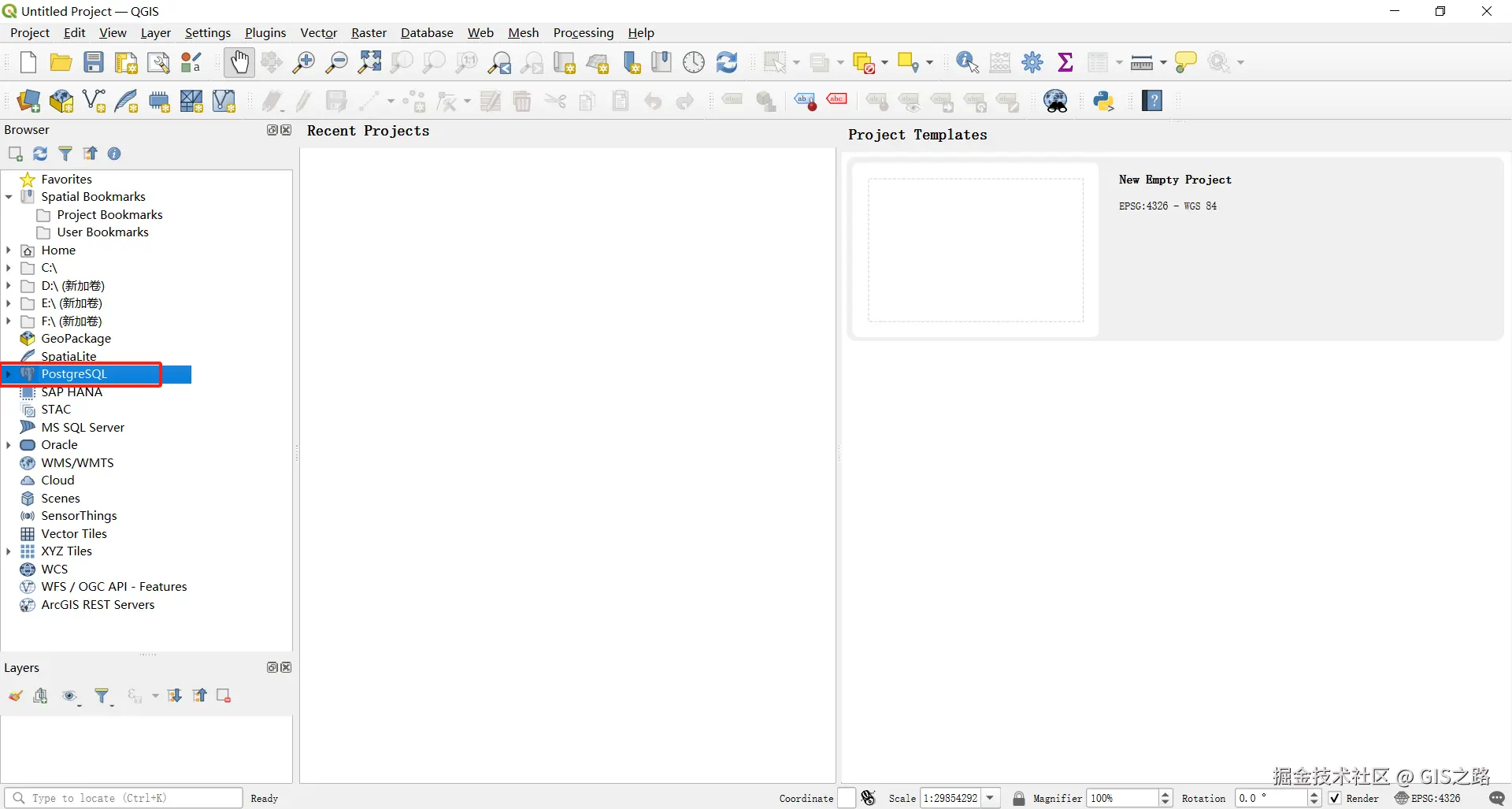
Task: Open project using the folder icon
Action: pos(61,62)
